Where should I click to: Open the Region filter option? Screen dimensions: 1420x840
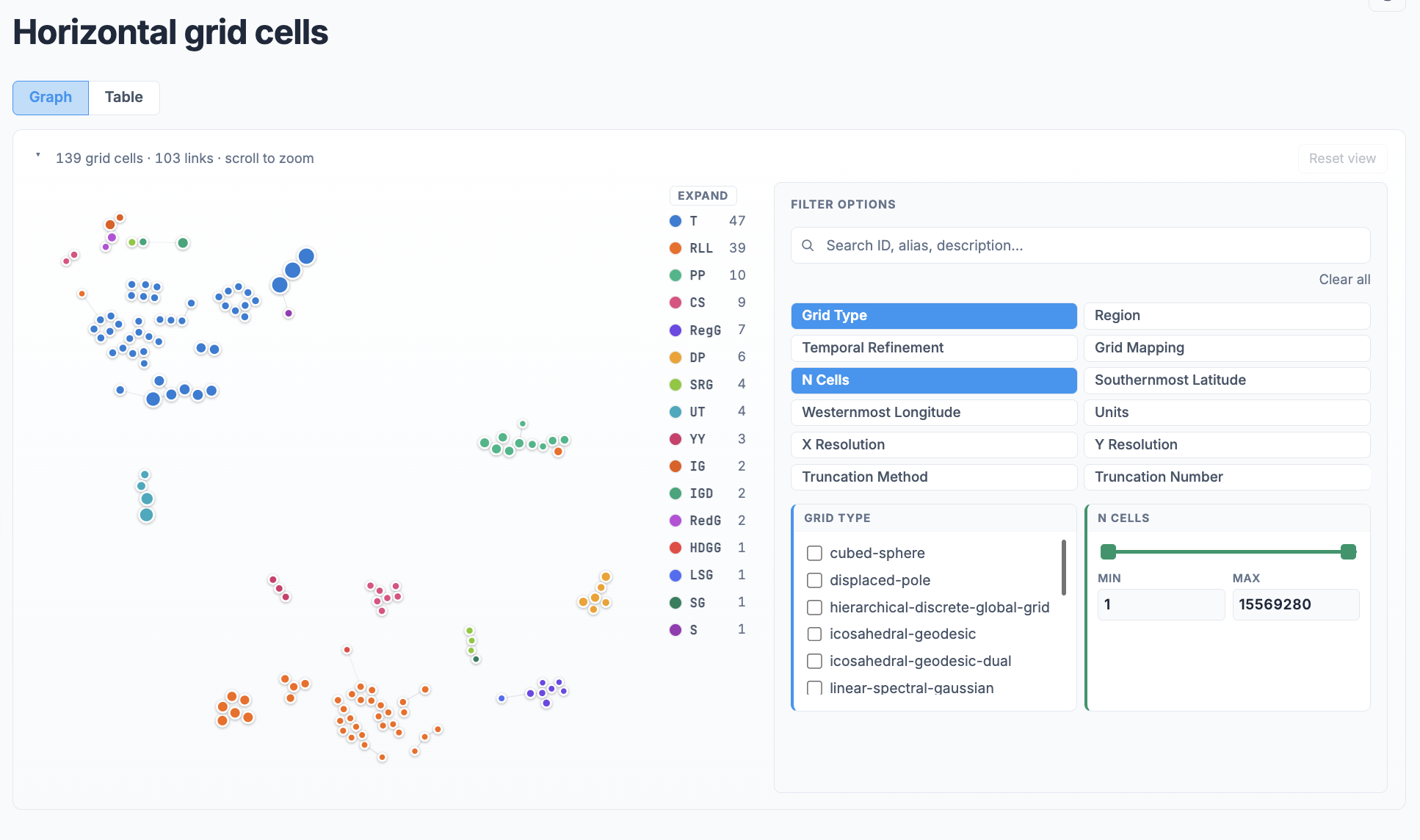tap(1227, 316)
